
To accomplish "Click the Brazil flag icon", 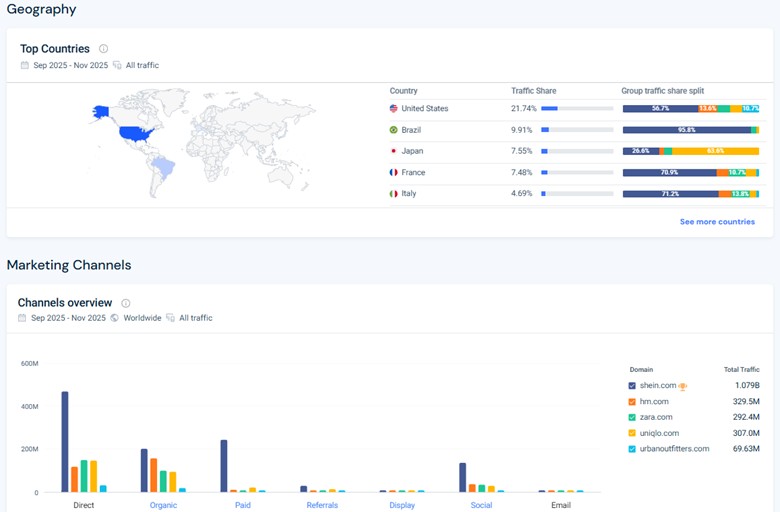I will (393, 130).
